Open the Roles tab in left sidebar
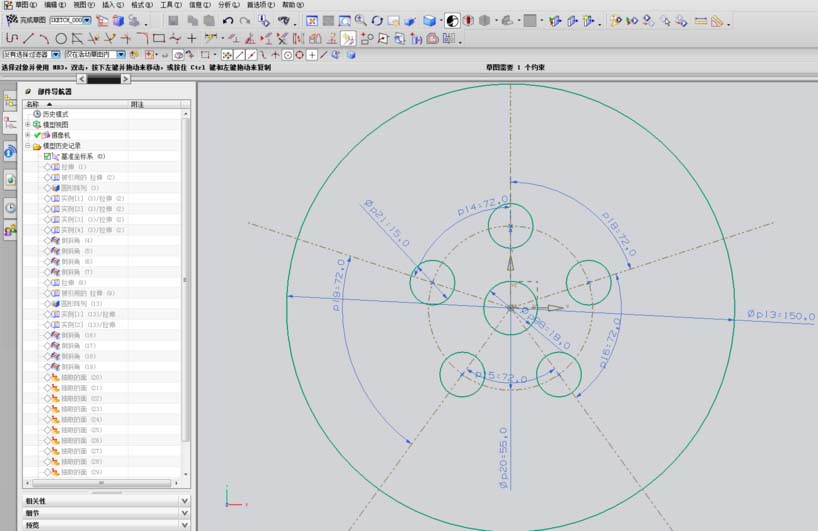818x531 pixels. click(10, 231)
